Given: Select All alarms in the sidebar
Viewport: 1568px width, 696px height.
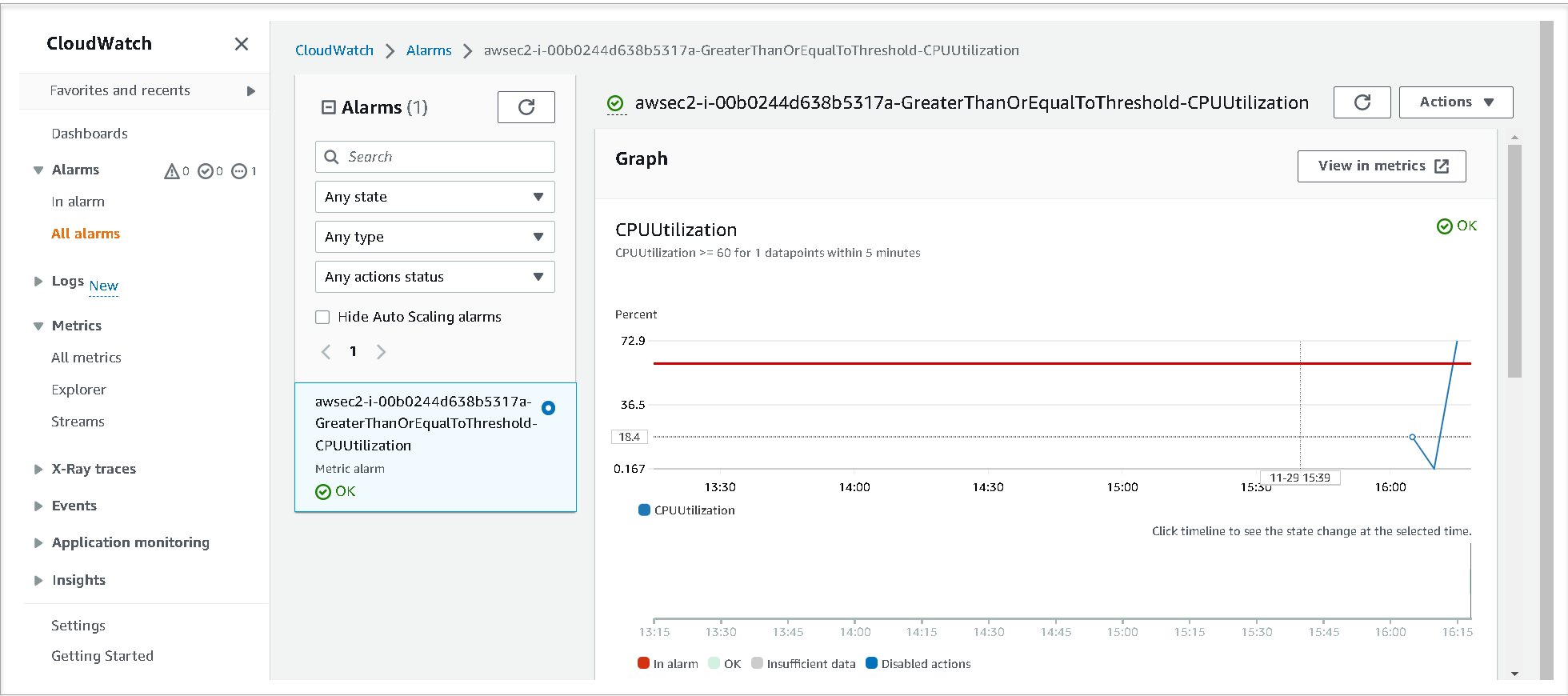Looking at the screenshot, I should [86, 234].
